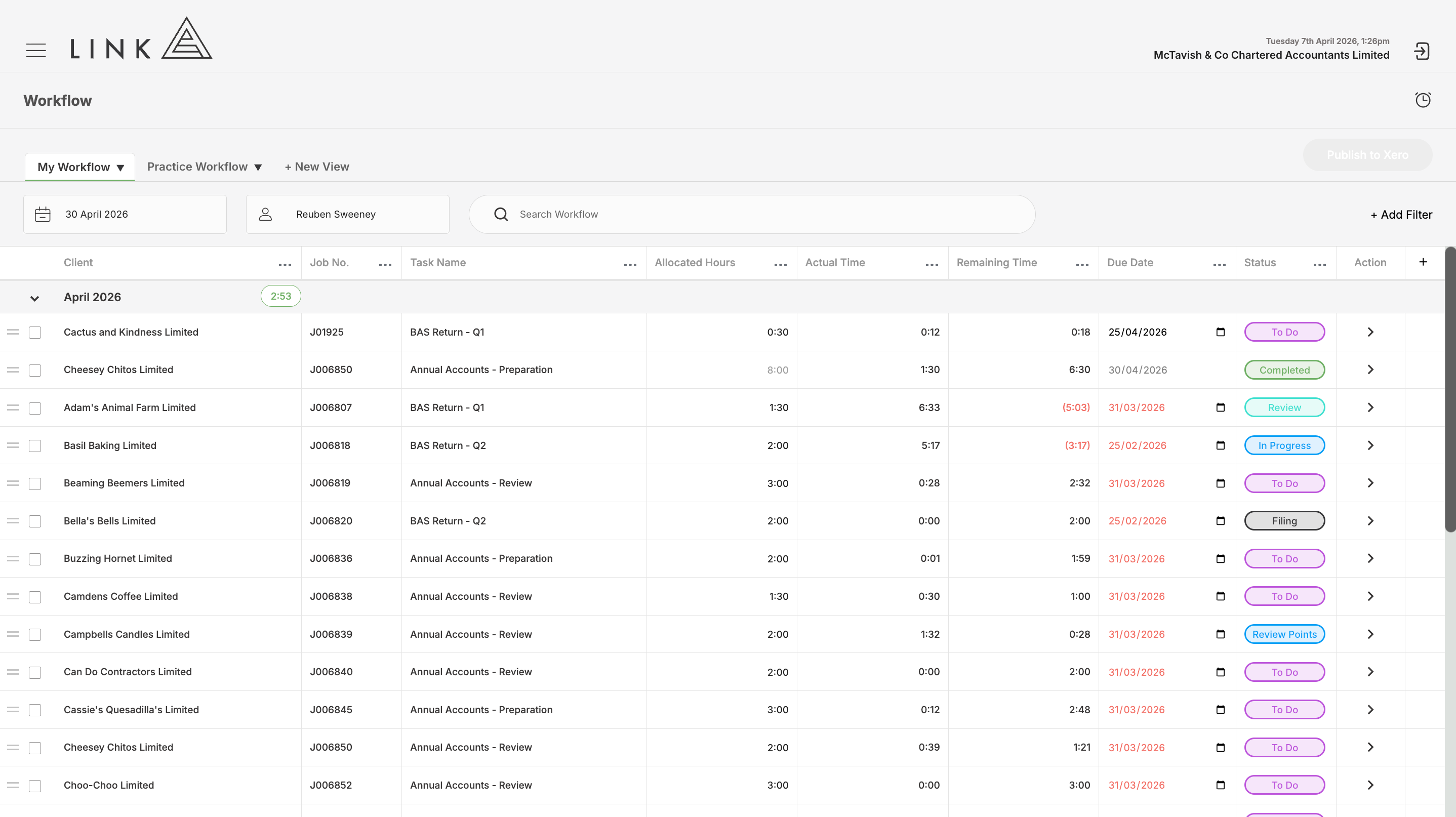
Task: Click the LINK logo
Action: click(x=141, y=38)
